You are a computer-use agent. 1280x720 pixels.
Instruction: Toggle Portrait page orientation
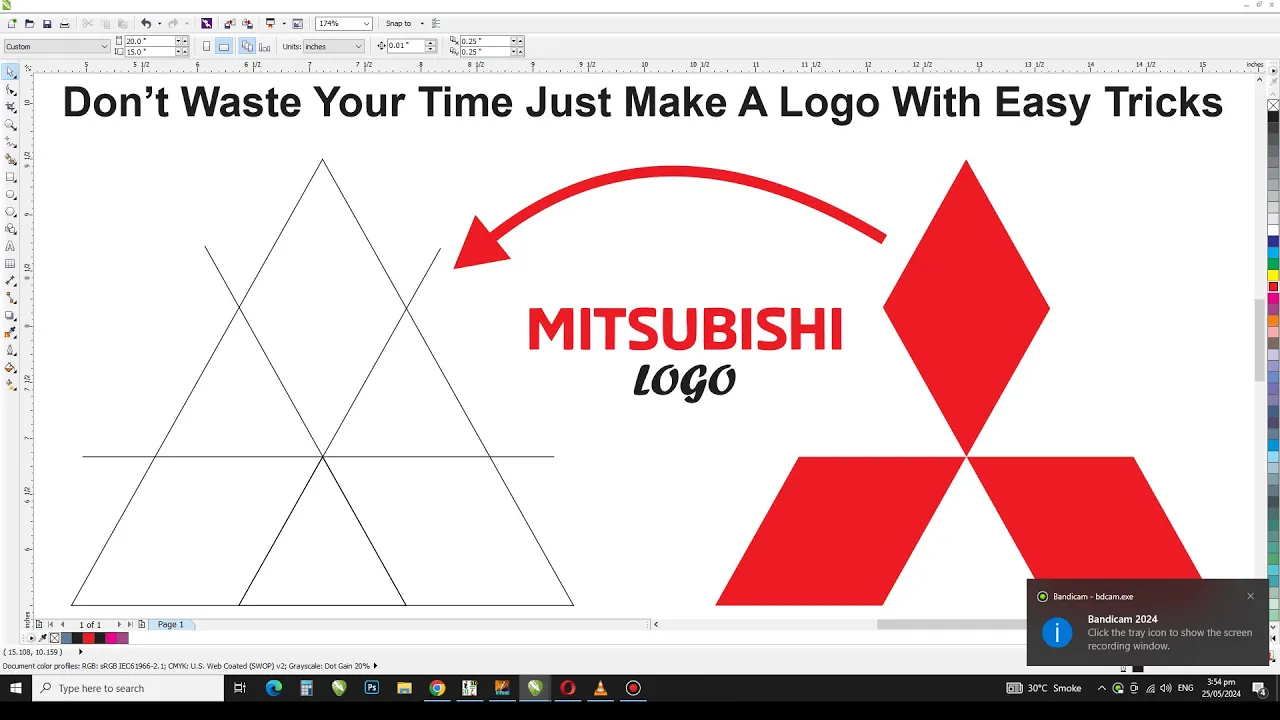[207, 46]
